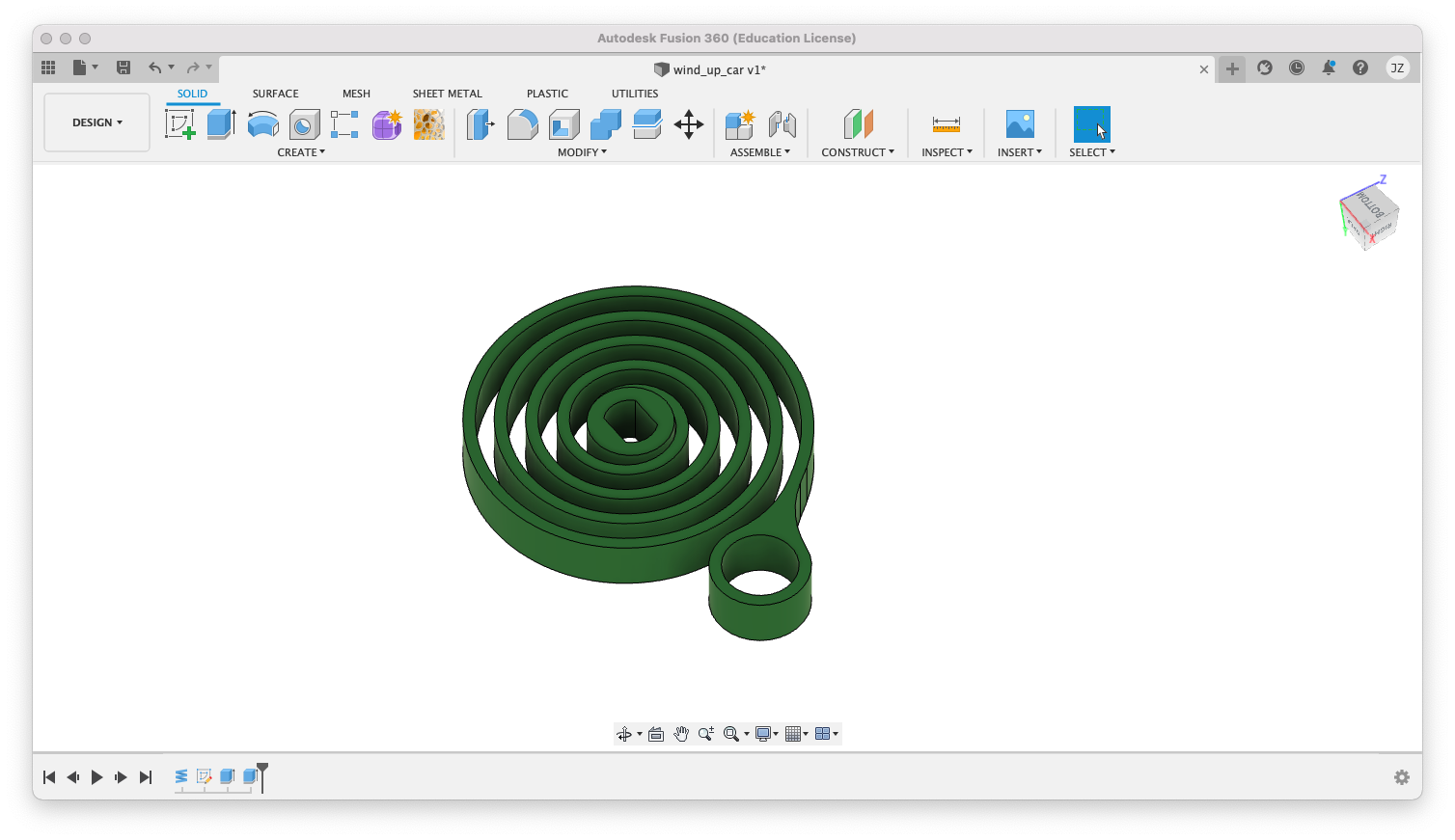Activate the Move/Copy tool
The image size is (1455, 840).
689,124
